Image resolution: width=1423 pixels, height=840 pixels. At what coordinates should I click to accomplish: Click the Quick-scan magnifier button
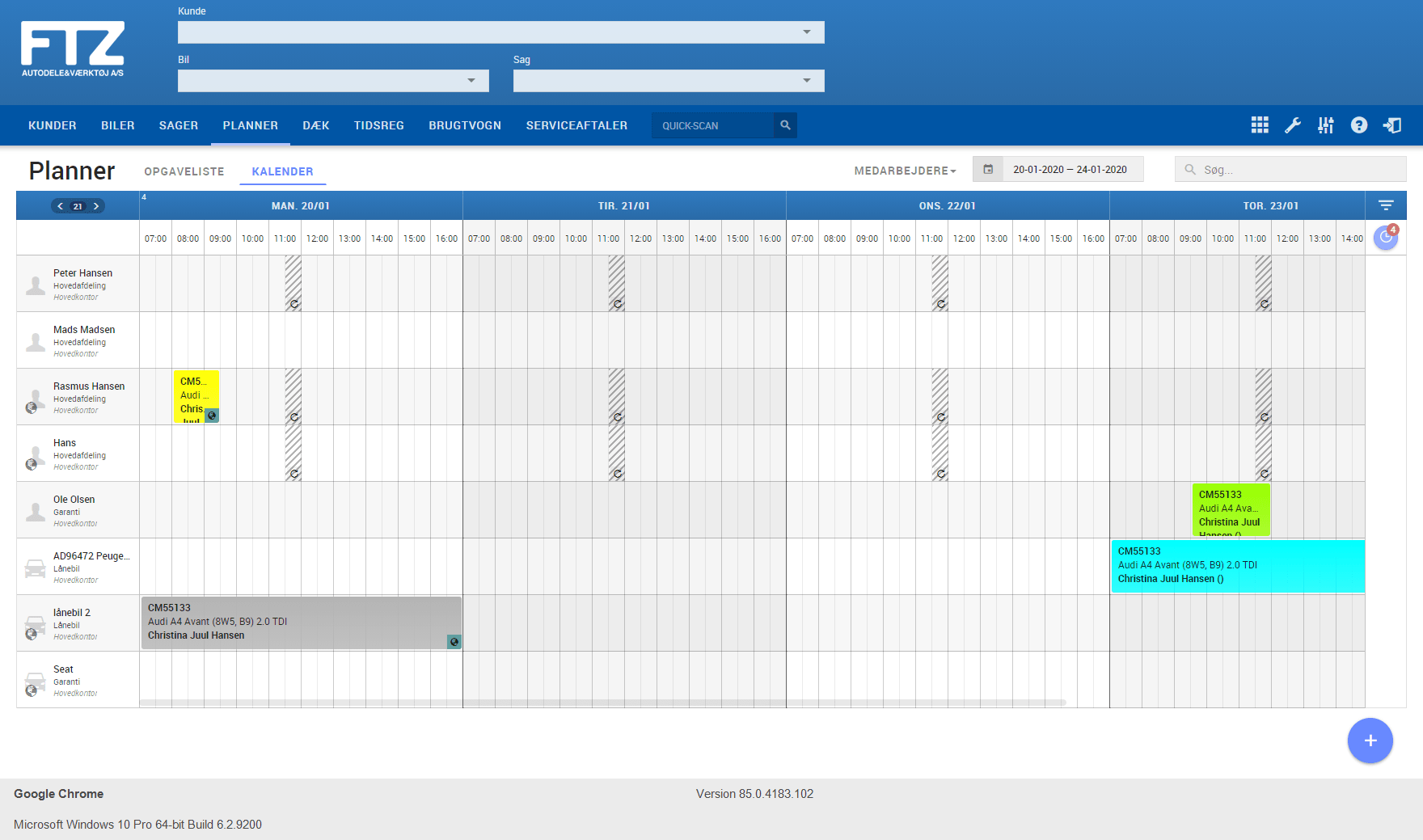(785, 125)
